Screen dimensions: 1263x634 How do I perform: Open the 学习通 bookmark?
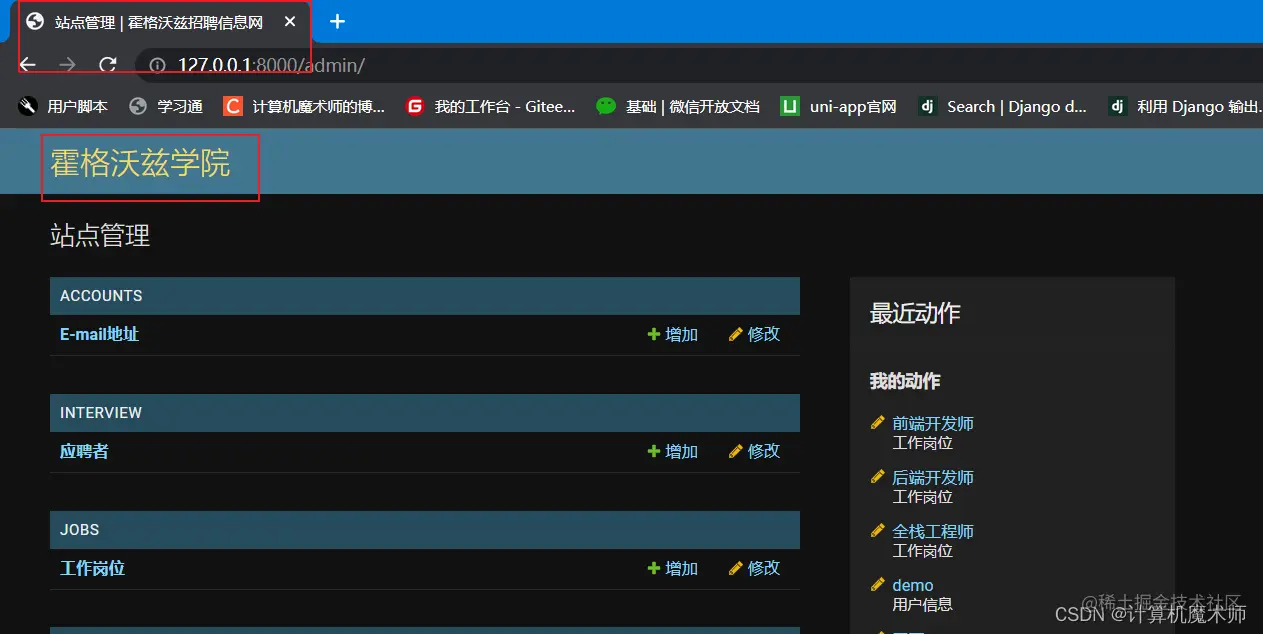[166, 106]
